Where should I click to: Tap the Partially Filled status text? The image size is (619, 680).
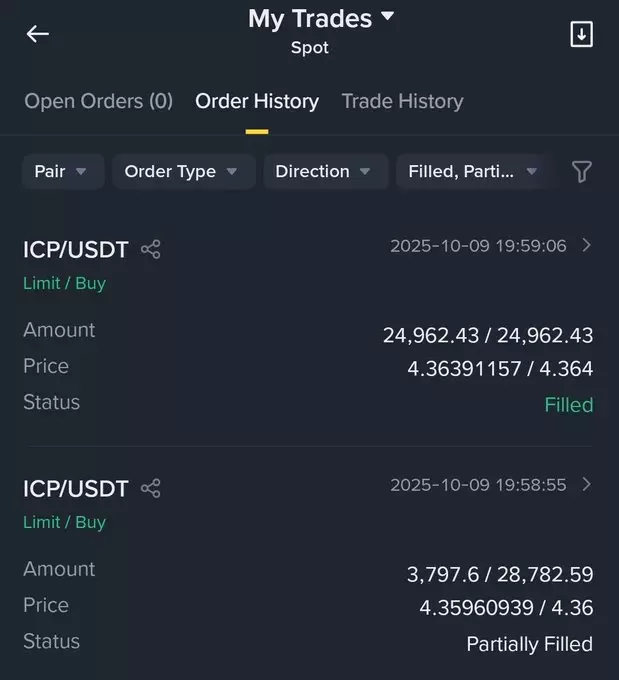(529, 644)
